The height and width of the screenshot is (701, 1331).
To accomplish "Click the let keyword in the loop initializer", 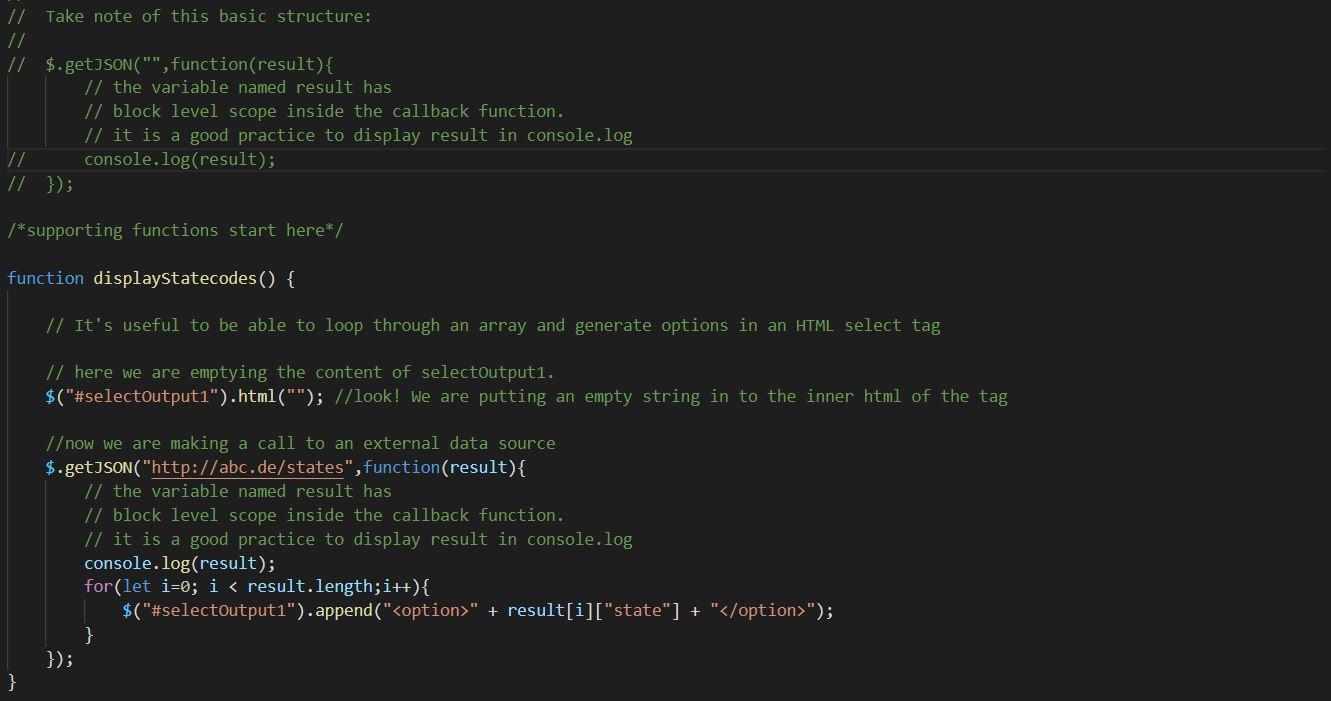I will [x=137, y=587].
